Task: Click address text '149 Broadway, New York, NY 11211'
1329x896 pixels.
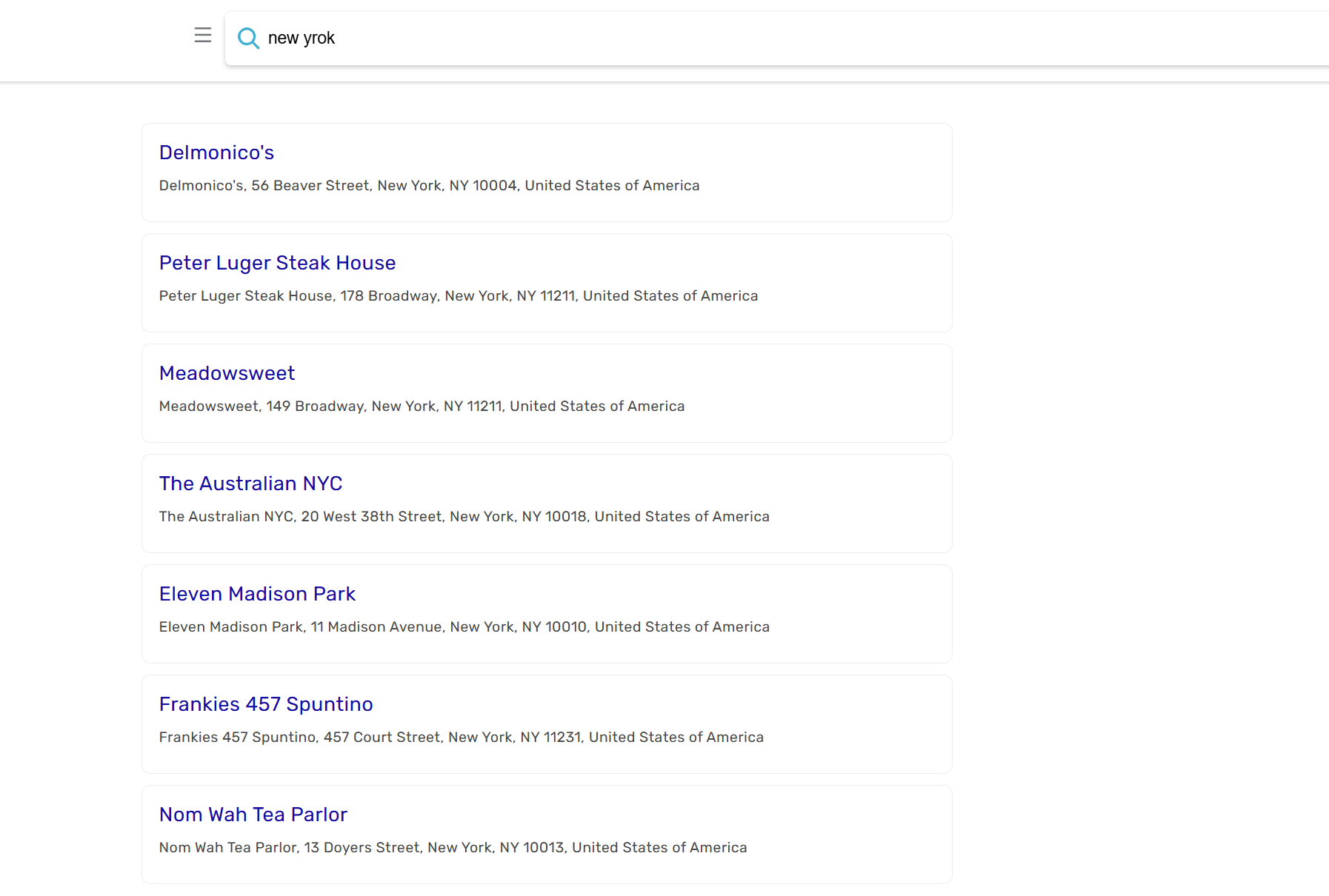Action: click(384, 407)
